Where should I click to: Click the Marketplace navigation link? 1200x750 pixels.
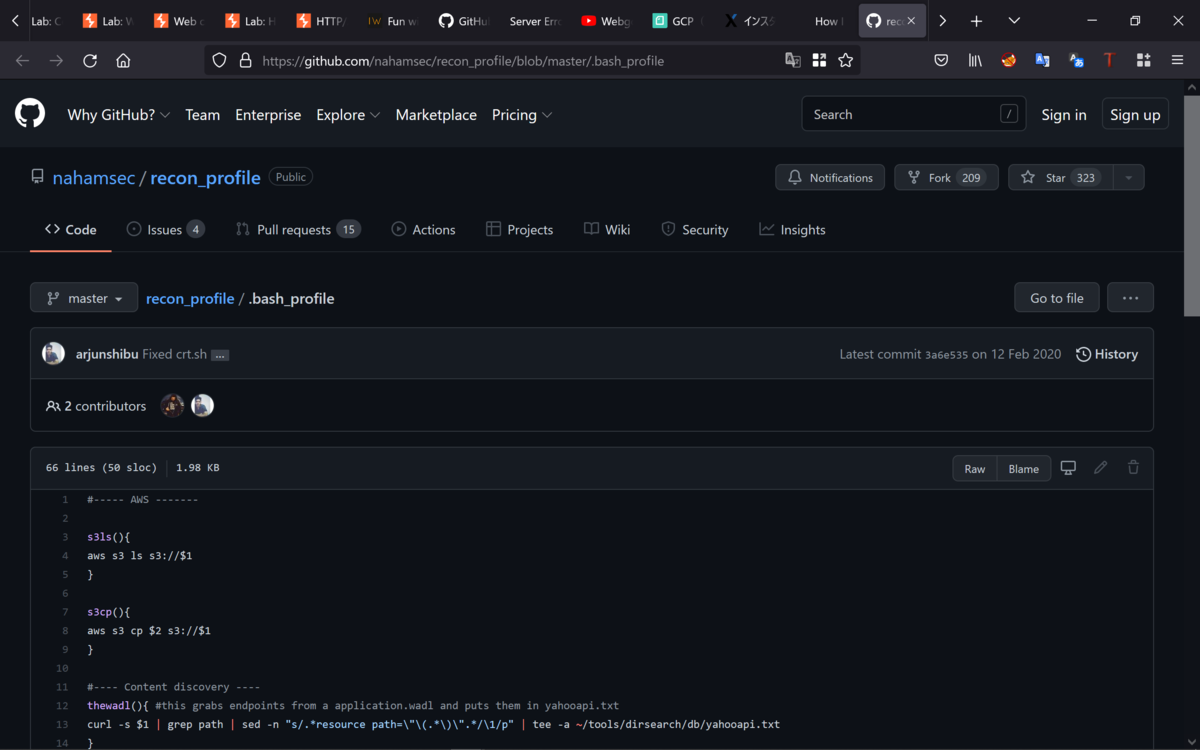point(436,115)
